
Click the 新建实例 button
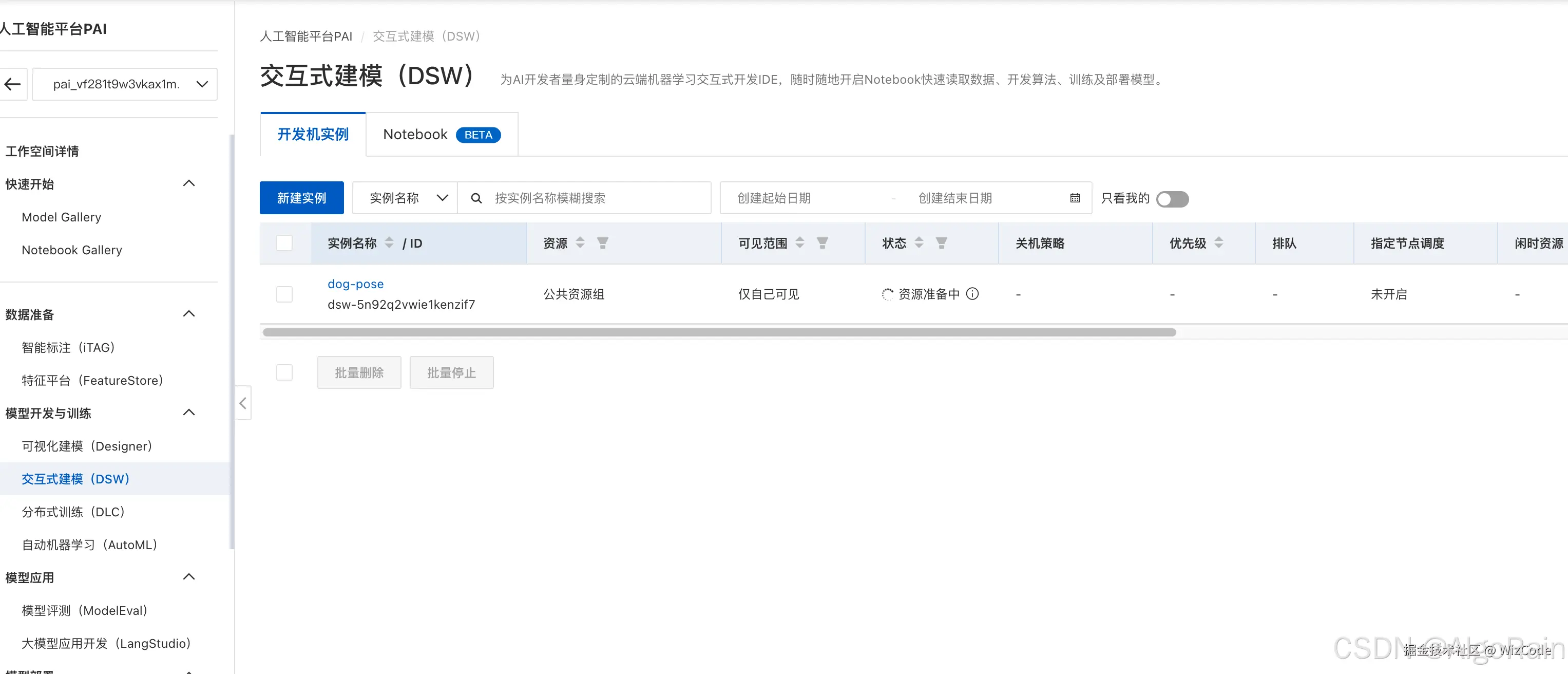pos(301,198)
